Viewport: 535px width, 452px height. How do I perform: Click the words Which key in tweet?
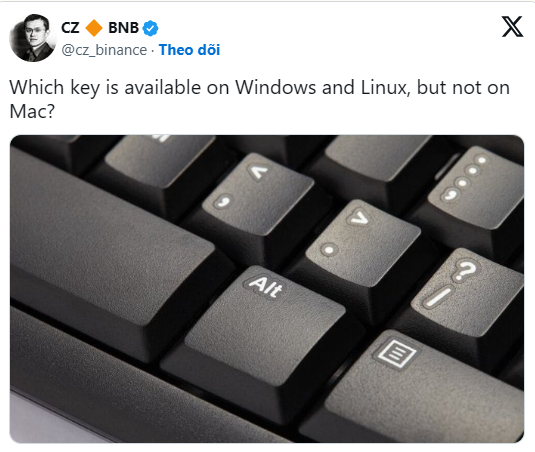[x=55, y=88]
